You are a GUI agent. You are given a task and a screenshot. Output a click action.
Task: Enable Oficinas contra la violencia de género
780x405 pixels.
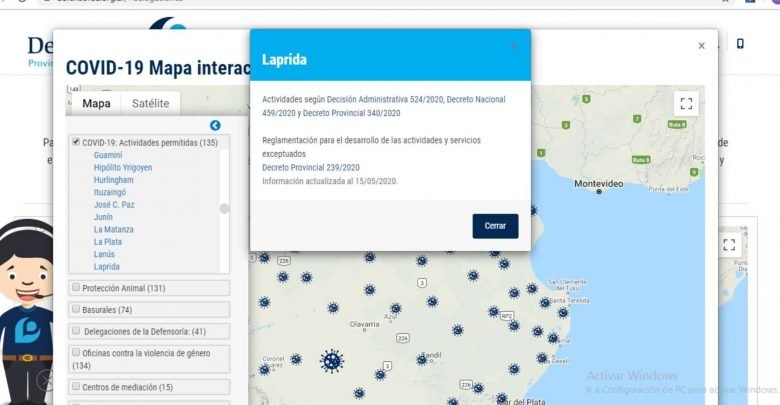(76, 352)
